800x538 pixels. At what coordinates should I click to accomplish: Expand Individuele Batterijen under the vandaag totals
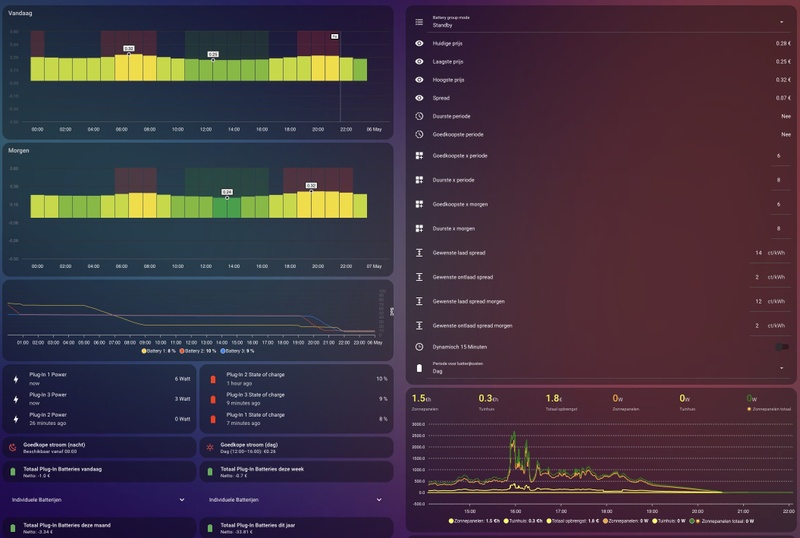coord(99,500)
